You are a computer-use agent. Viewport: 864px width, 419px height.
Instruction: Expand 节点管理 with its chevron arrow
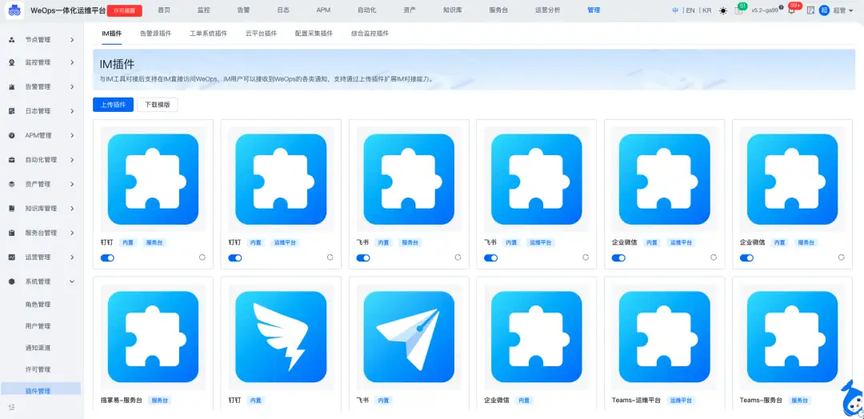coord(72,40)
